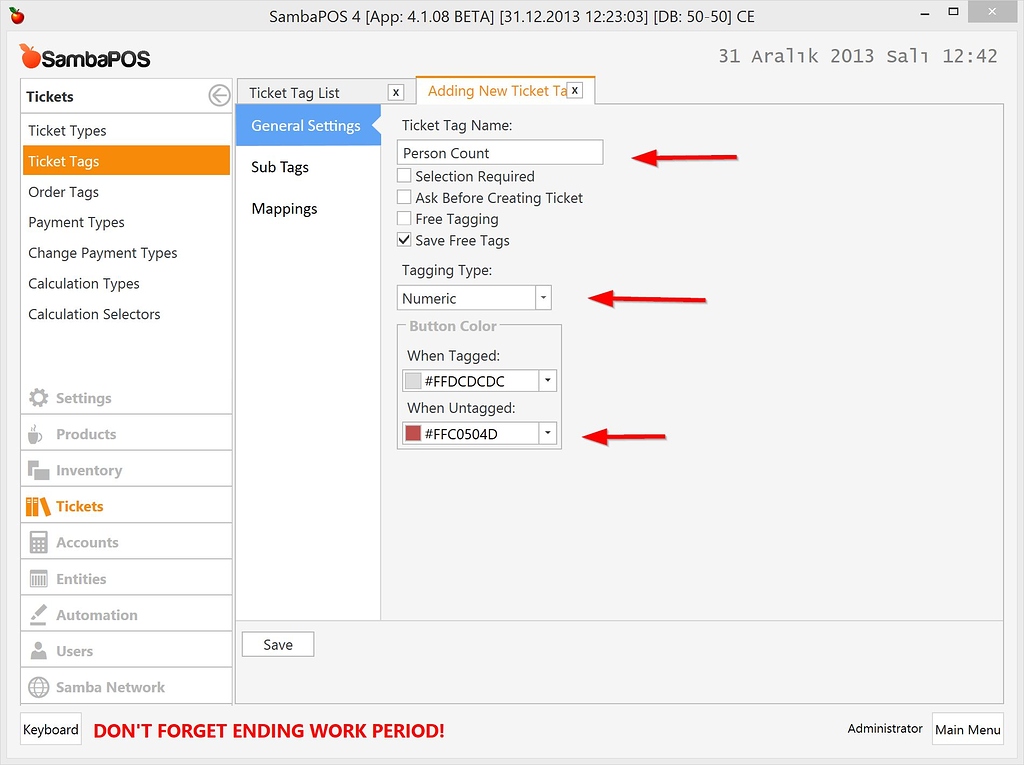Expand the When Tagged color dropdown
This screenshot has width=1024, height=765.
547,380
